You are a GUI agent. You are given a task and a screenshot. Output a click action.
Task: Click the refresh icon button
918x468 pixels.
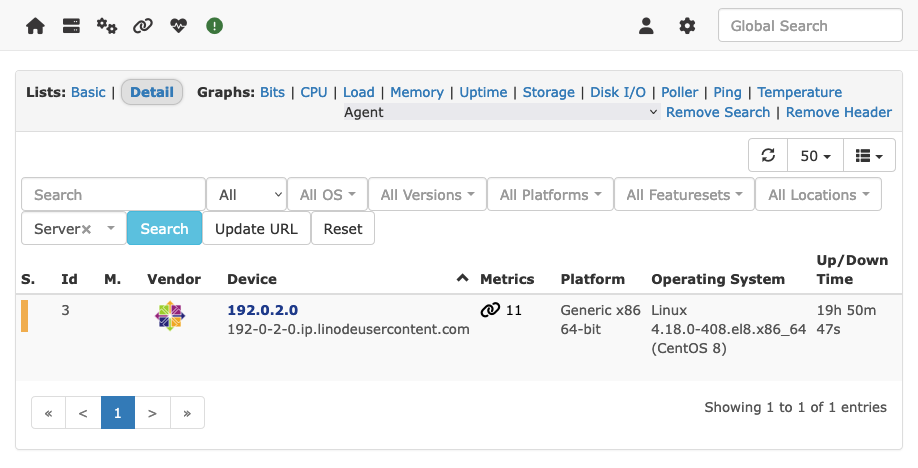[x=768, y=155]
